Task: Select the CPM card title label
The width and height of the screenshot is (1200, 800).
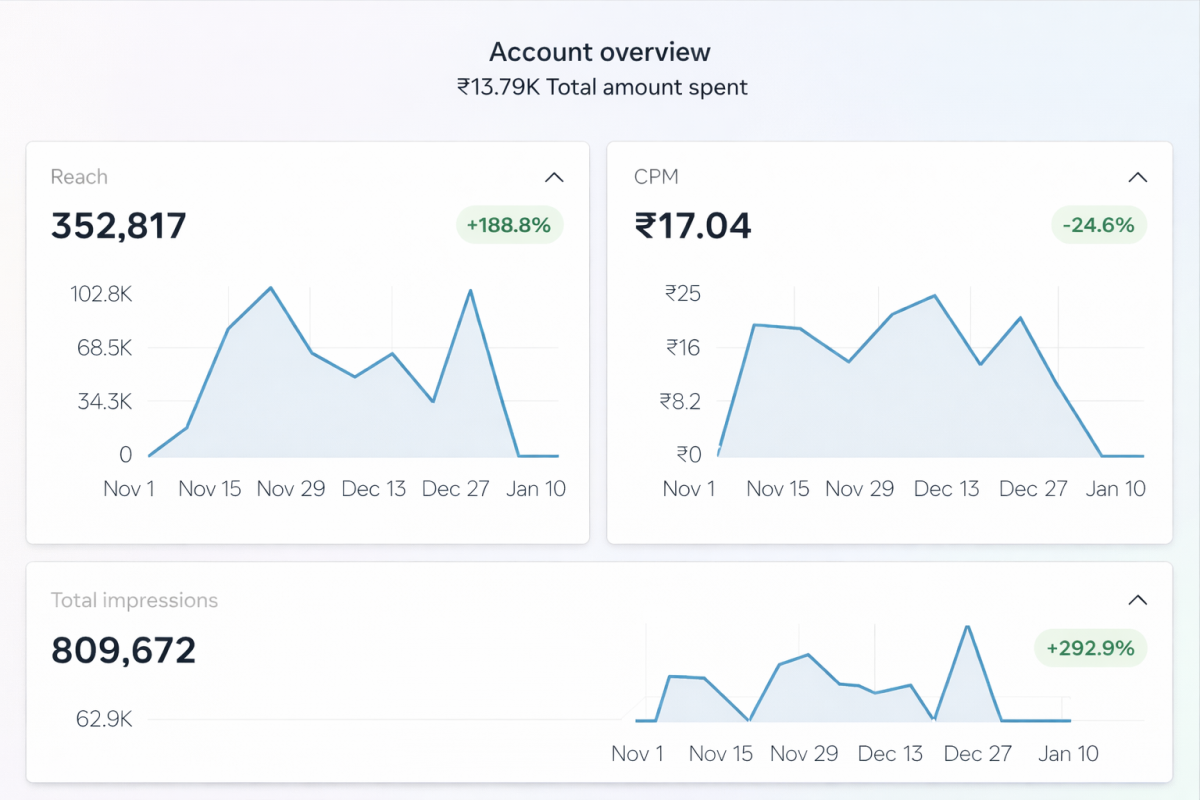Action: click(x=656, y=177)
